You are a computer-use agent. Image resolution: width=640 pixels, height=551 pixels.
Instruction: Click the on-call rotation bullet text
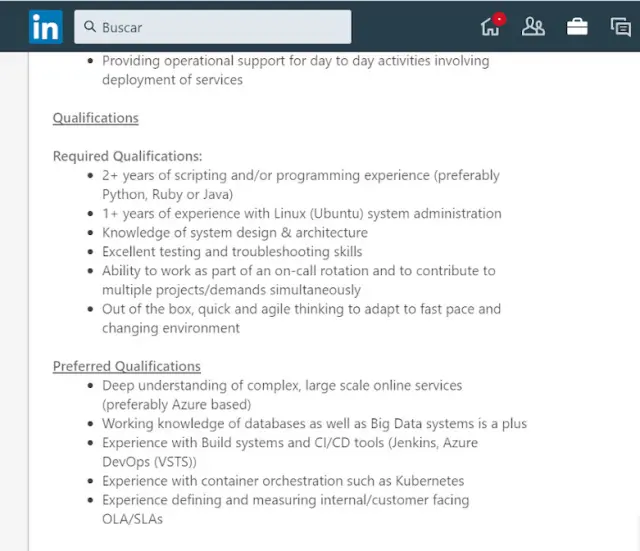pyautogui.click(x=298, y=270)
